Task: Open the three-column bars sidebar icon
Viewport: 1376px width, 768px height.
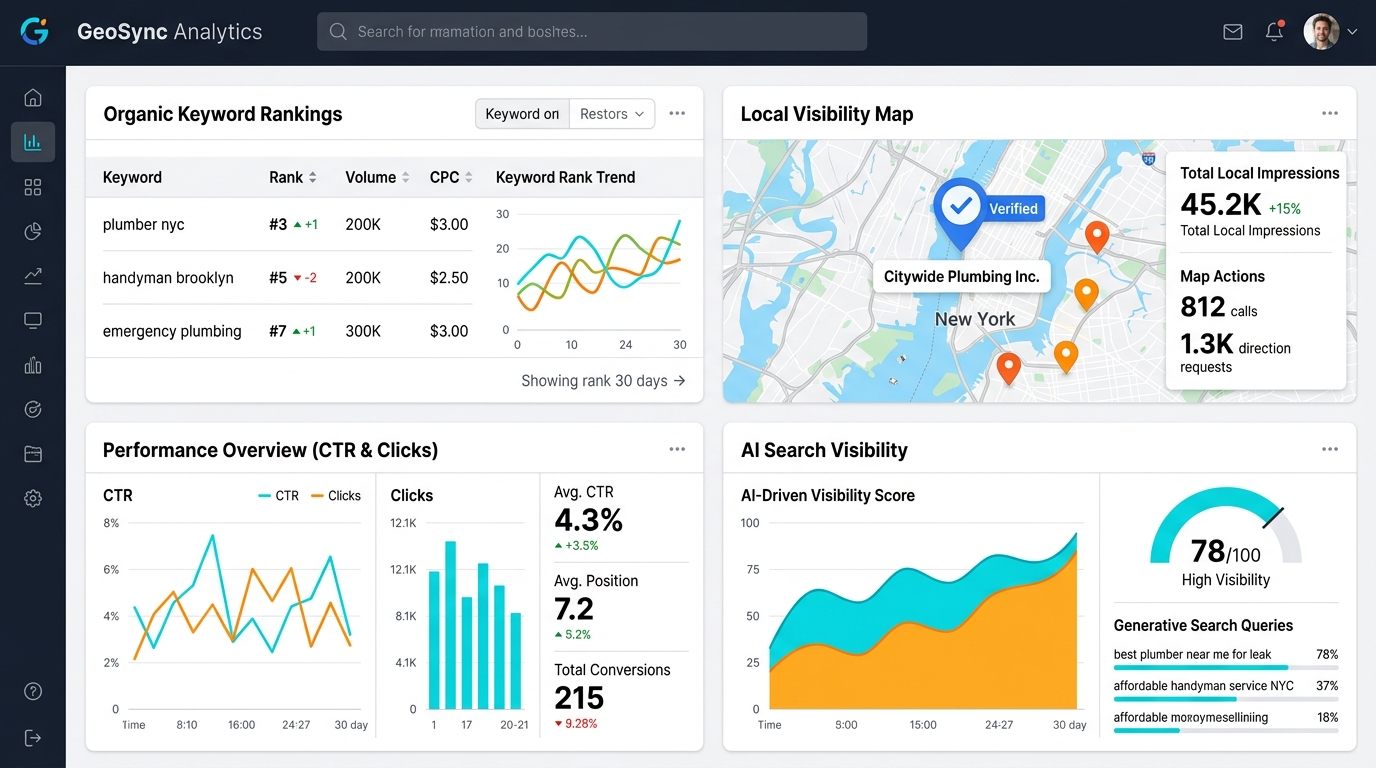Action: (x=33, y=365)
